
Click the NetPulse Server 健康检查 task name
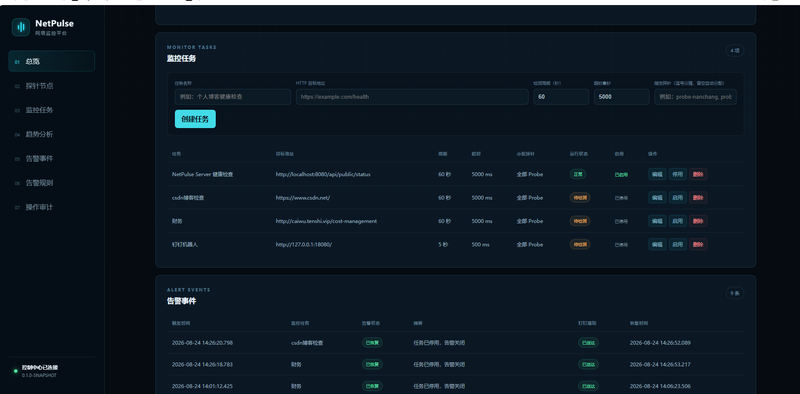click(203, 174)
